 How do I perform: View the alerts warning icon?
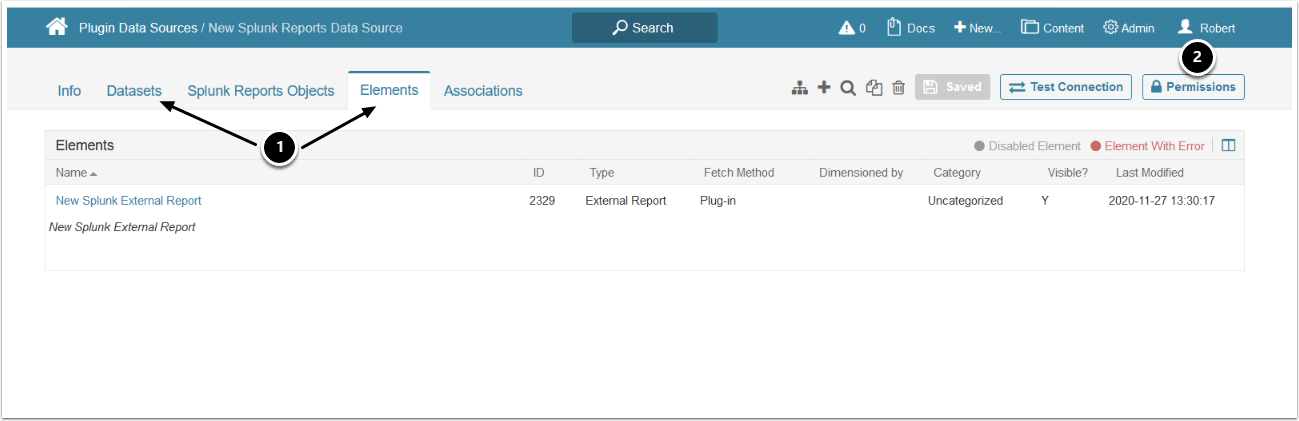[846, 28]
